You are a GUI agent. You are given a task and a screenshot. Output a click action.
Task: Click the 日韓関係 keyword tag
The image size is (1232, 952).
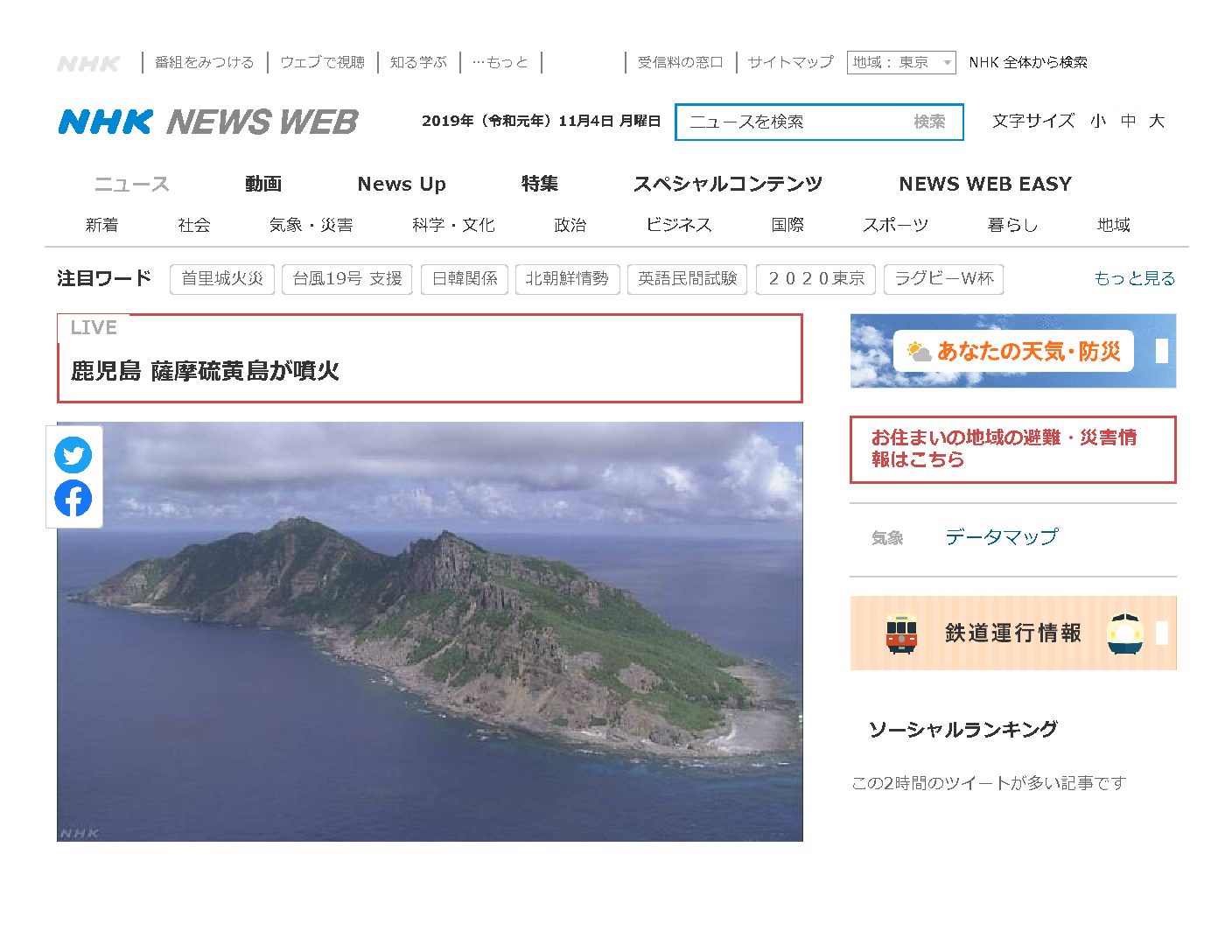point(465,279)
